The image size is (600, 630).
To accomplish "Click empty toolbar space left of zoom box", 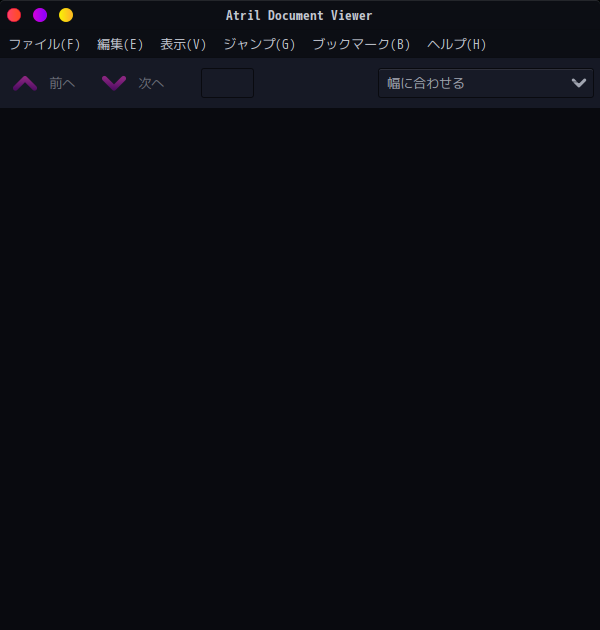I will (x=316, y=83).
